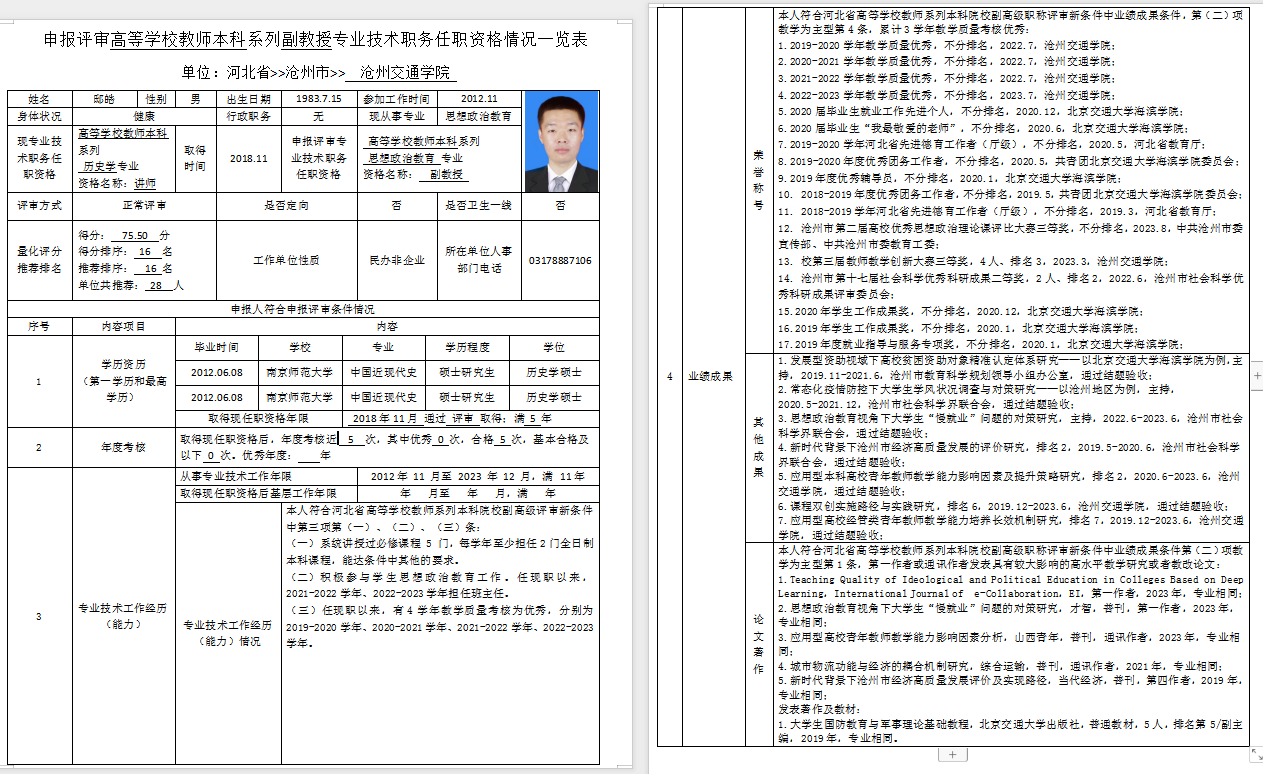Click the 现从事专业 label cell
1263x774 pixels.
[396, 116]
